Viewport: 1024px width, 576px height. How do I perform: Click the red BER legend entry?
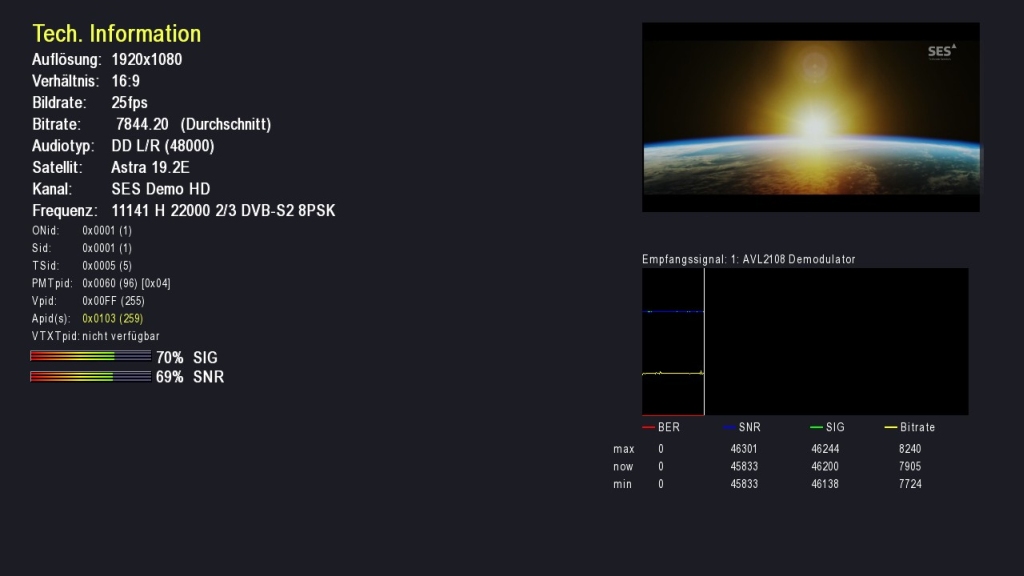pos(661,427)
